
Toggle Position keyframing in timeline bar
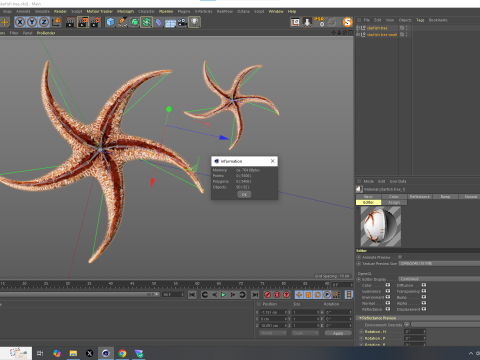[299, 295]
